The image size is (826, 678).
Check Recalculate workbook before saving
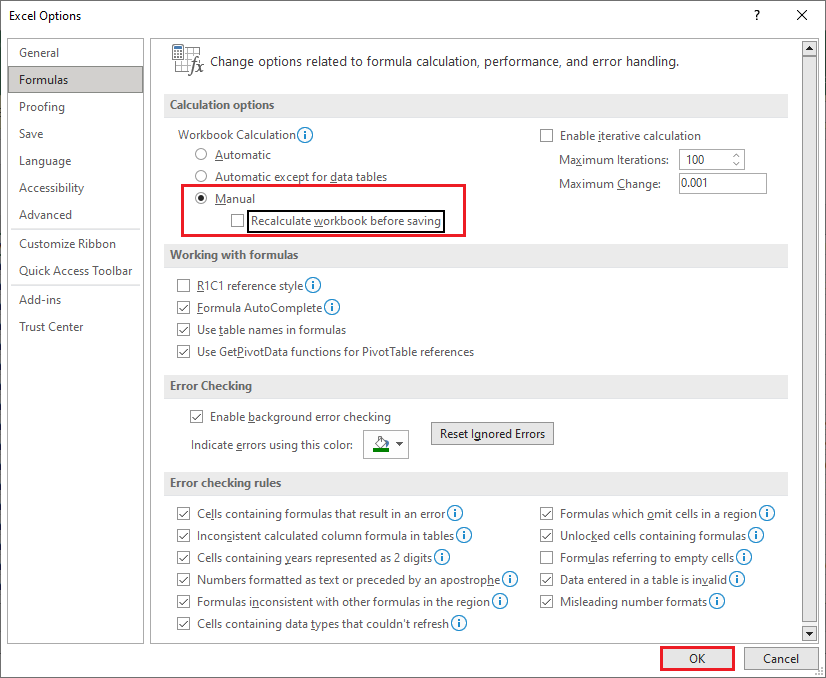tap(238, 220)
